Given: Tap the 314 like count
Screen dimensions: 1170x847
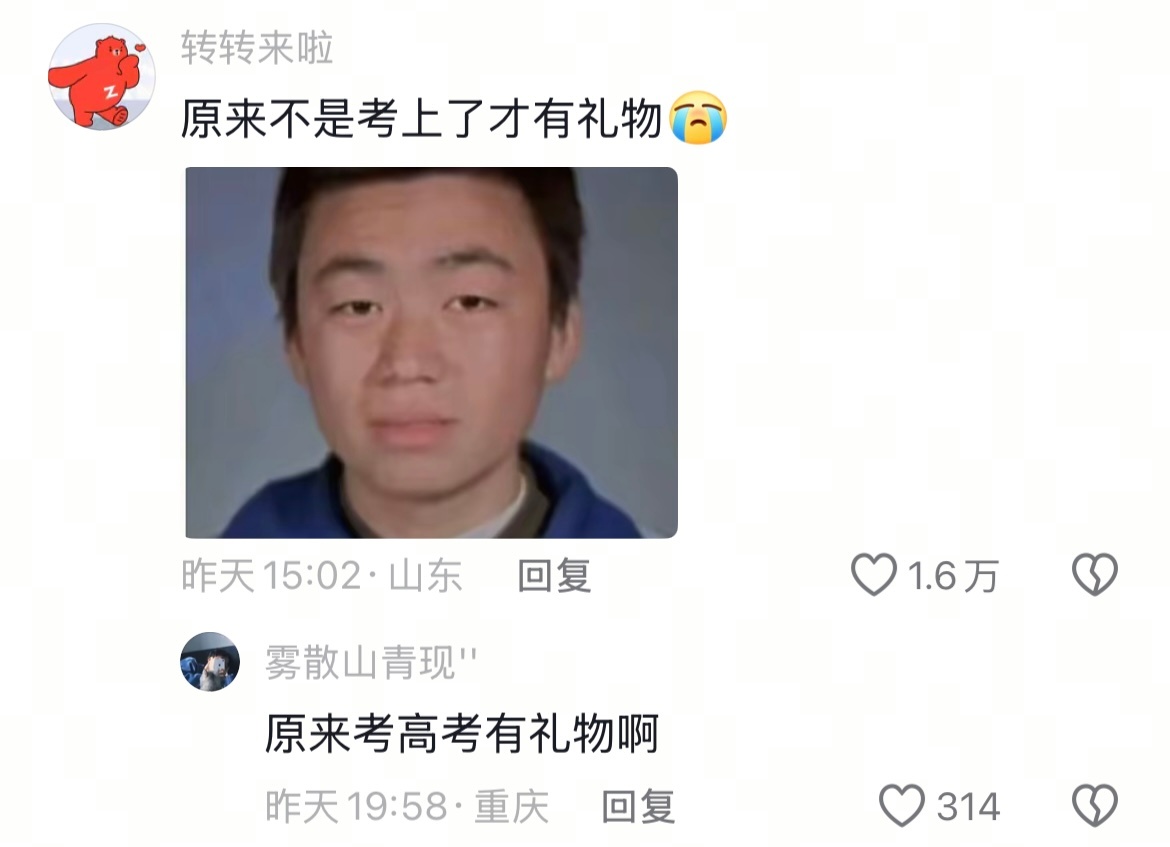Looking at the screenshot, I should pyautogui.click(x=968, y=807).
